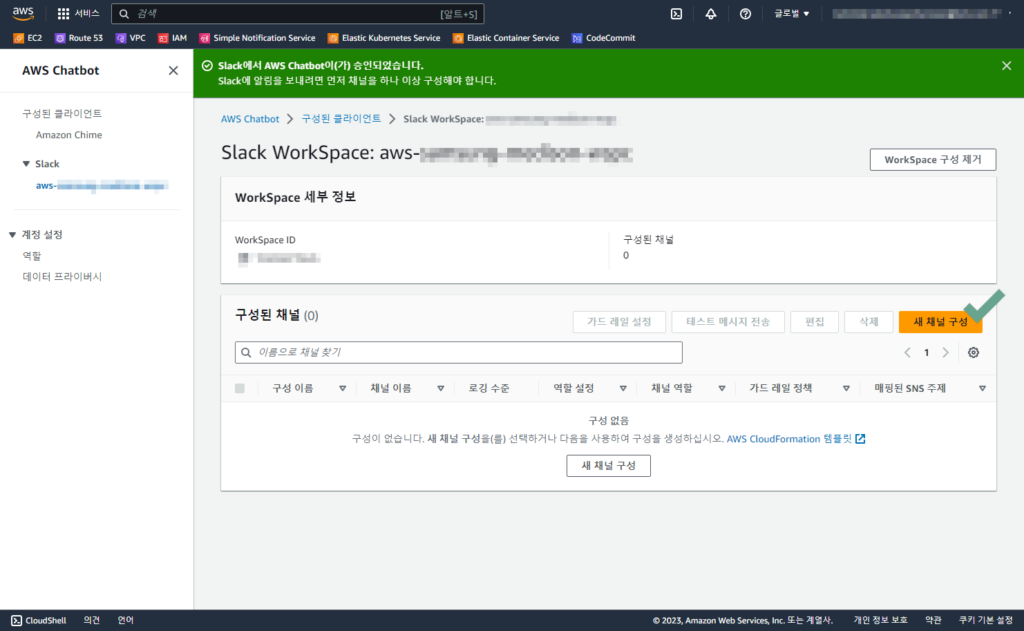Open Configured clients (구성된 클라이언트) in the sidebar
The height and width of the screenshot is (631, 1024).
(62, 113)
